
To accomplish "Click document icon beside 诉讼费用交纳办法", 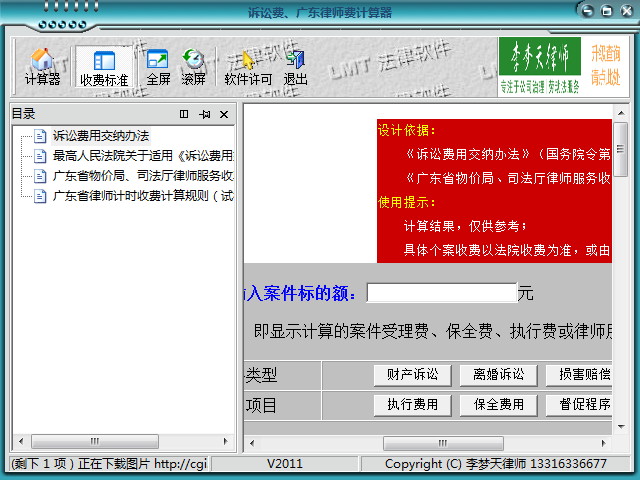I will coord(40,136).
